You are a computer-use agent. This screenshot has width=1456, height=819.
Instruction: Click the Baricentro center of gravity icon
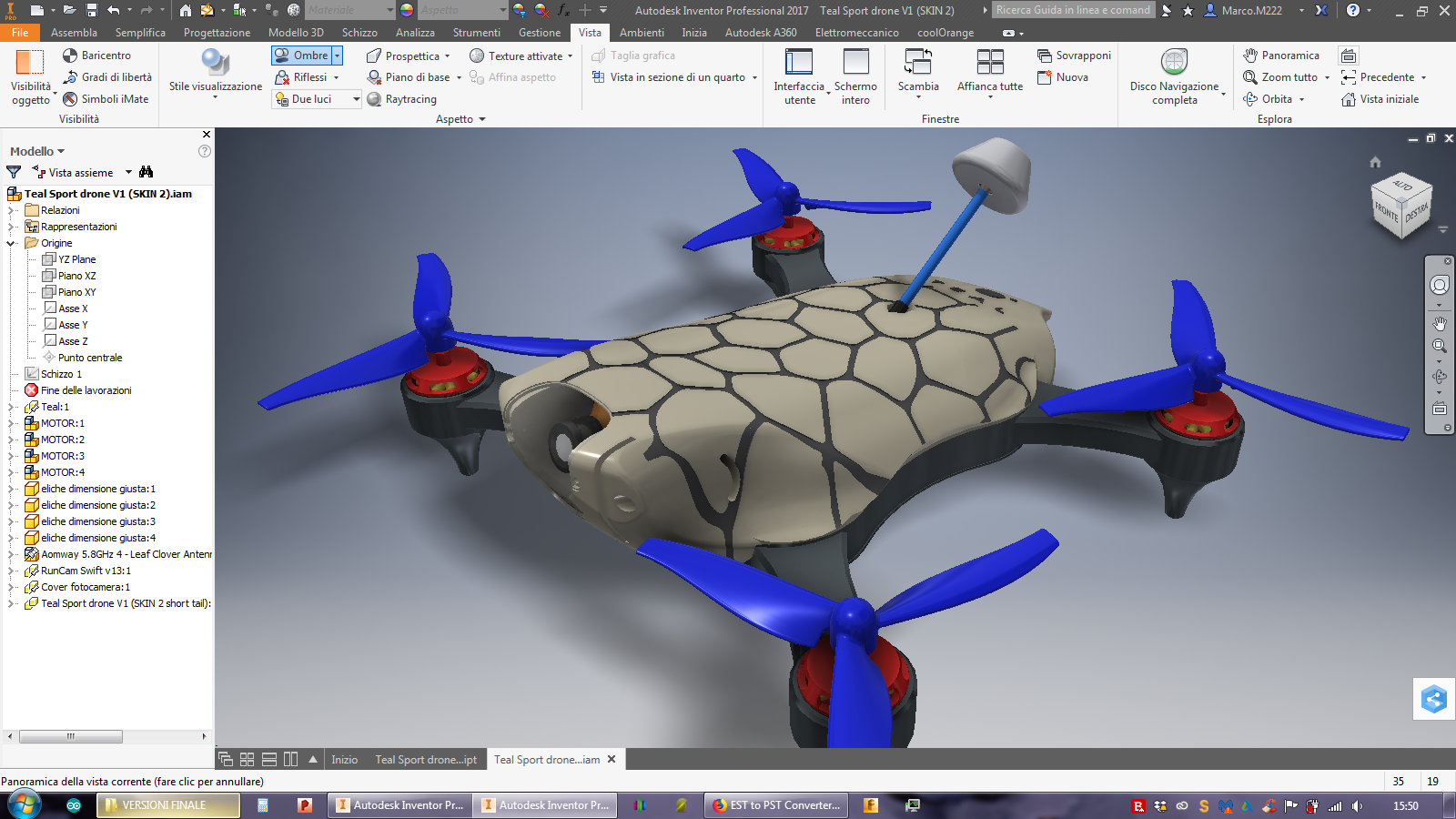[x=70, y=56]
